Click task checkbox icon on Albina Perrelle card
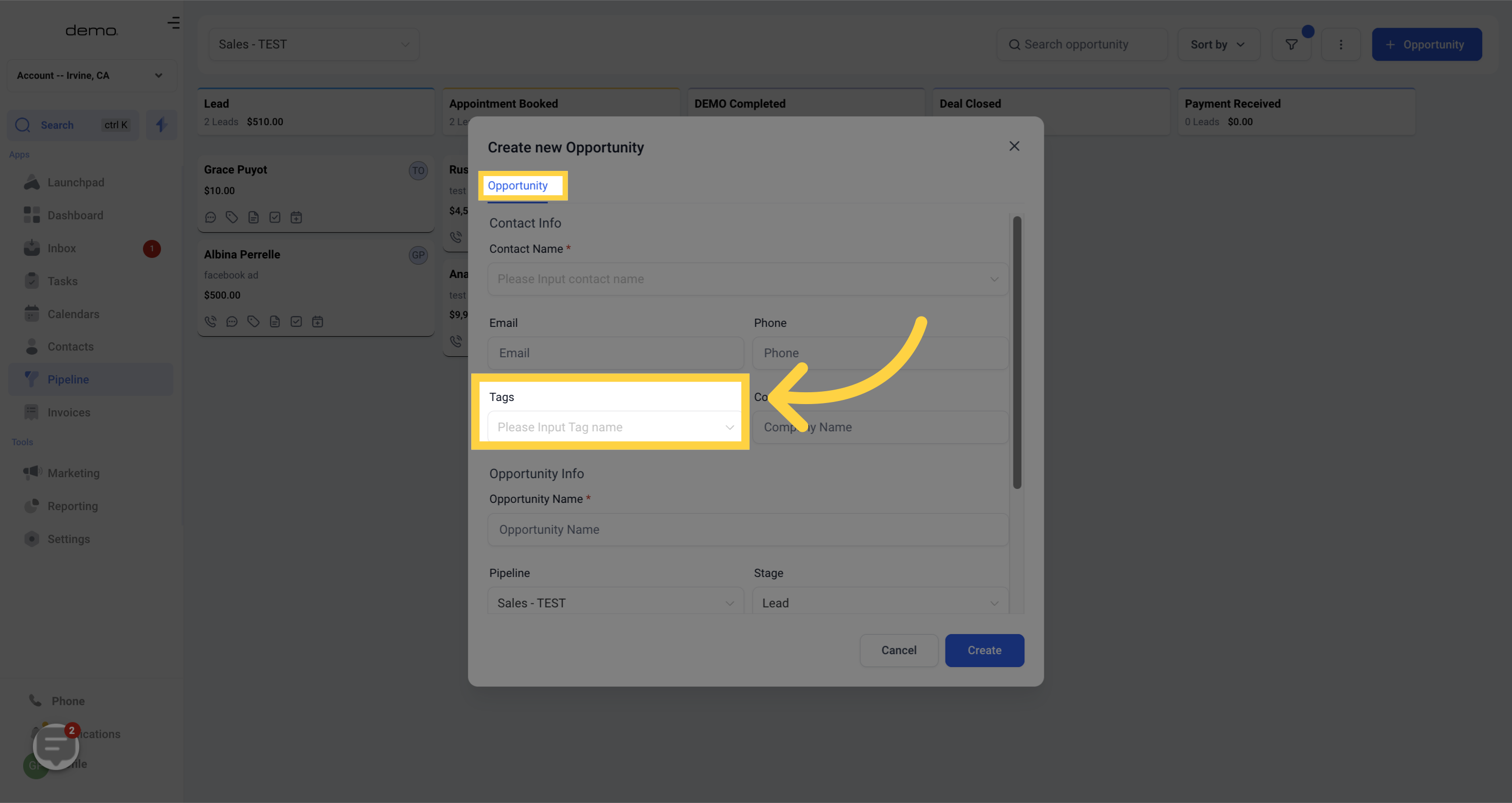1512x803 pixels. pyautogui.click(x=296, y=321)
